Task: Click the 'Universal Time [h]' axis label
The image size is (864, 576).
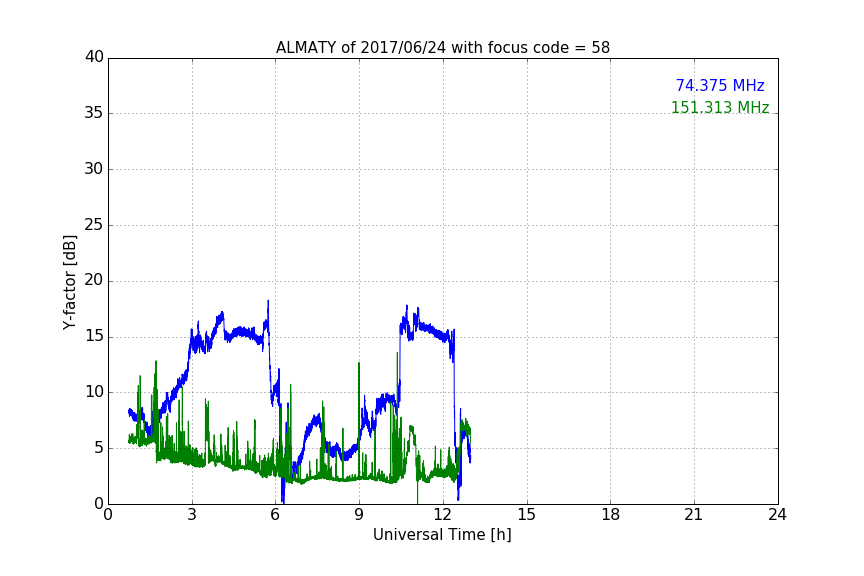Action: click(x=442, y=535)
